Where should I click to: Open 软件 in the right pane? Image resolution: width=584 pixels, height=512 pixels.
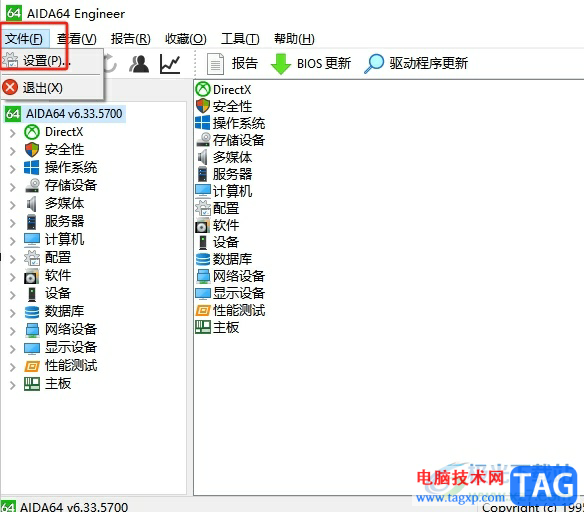(x=217, y=225)
